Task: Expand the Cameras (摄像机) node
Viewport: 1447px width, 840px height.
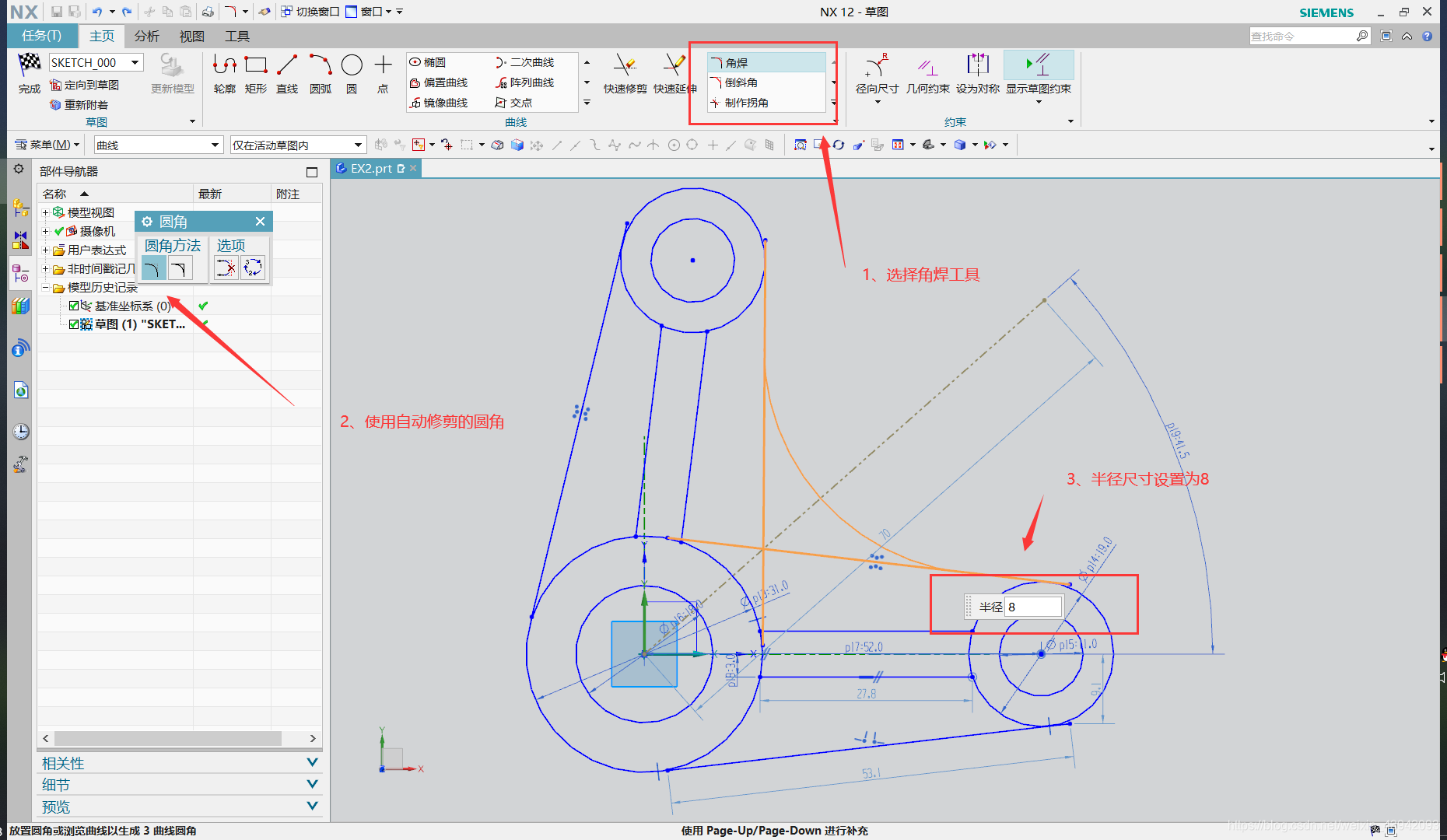Action: click(45, 231)
